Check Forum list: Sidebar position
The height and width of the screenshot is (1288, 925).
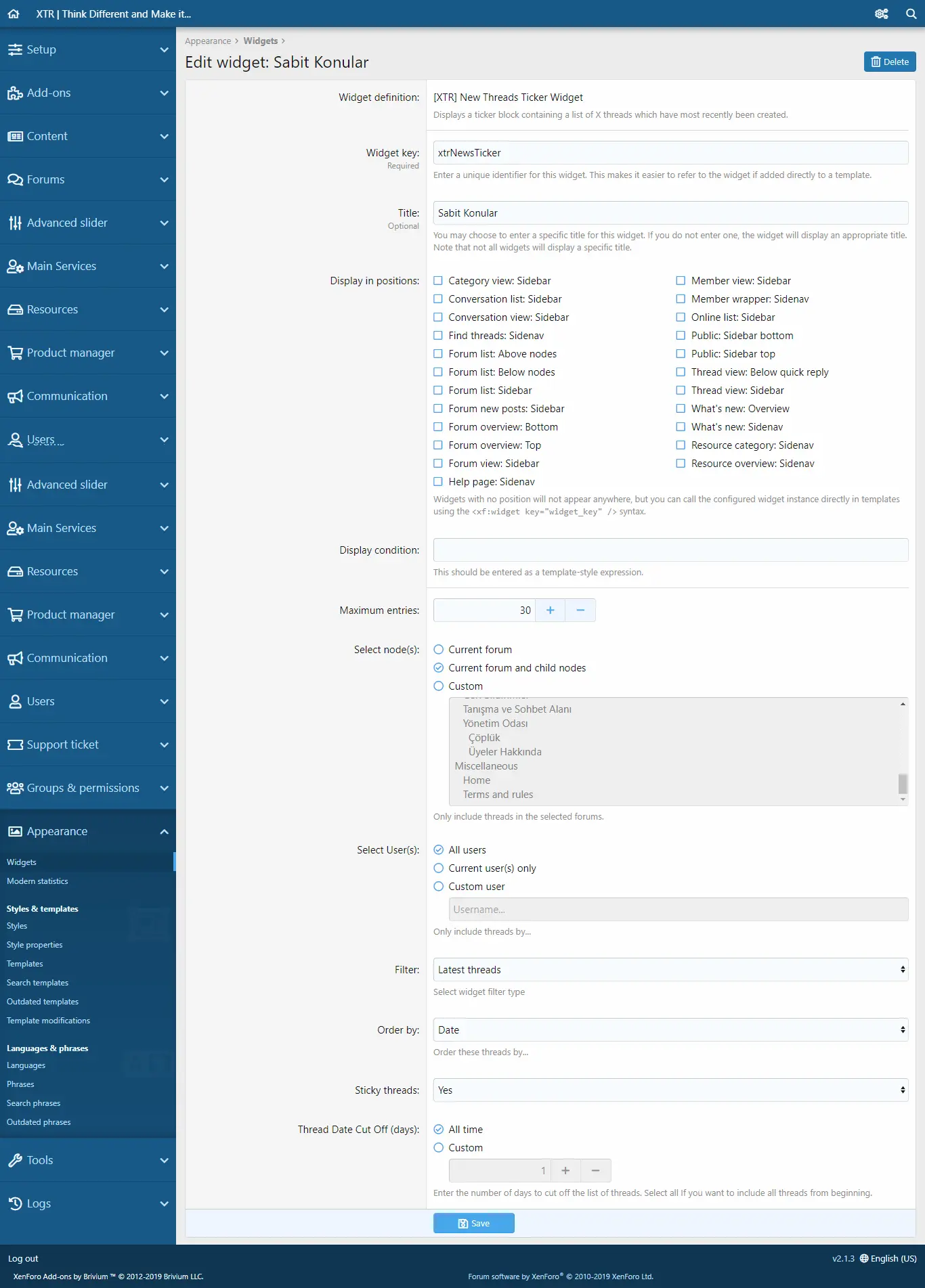(438, 391)
